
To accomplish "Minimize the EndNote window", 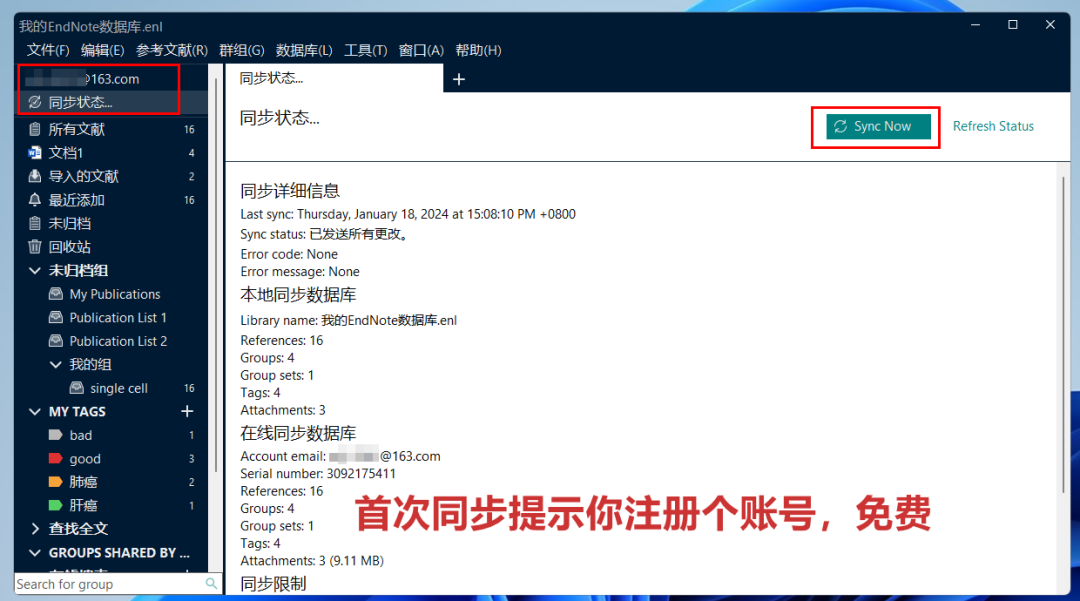I will coord(975,25).
